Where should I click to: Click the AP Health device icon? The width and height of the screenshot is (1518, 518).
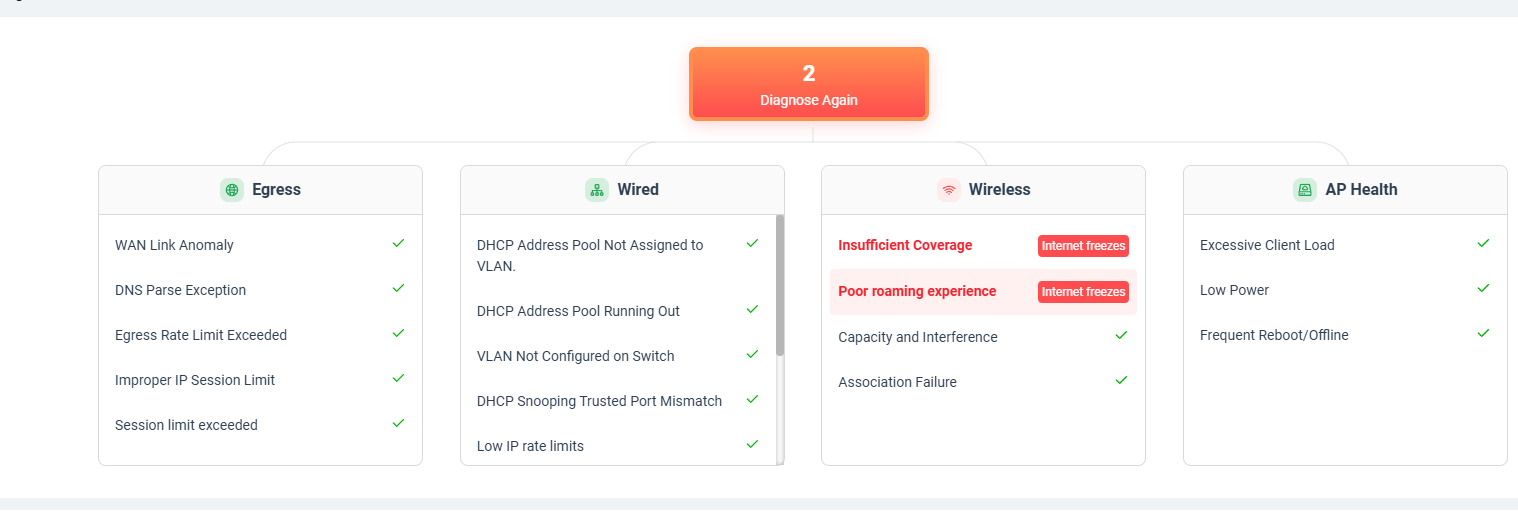[x=1305, y=190]
